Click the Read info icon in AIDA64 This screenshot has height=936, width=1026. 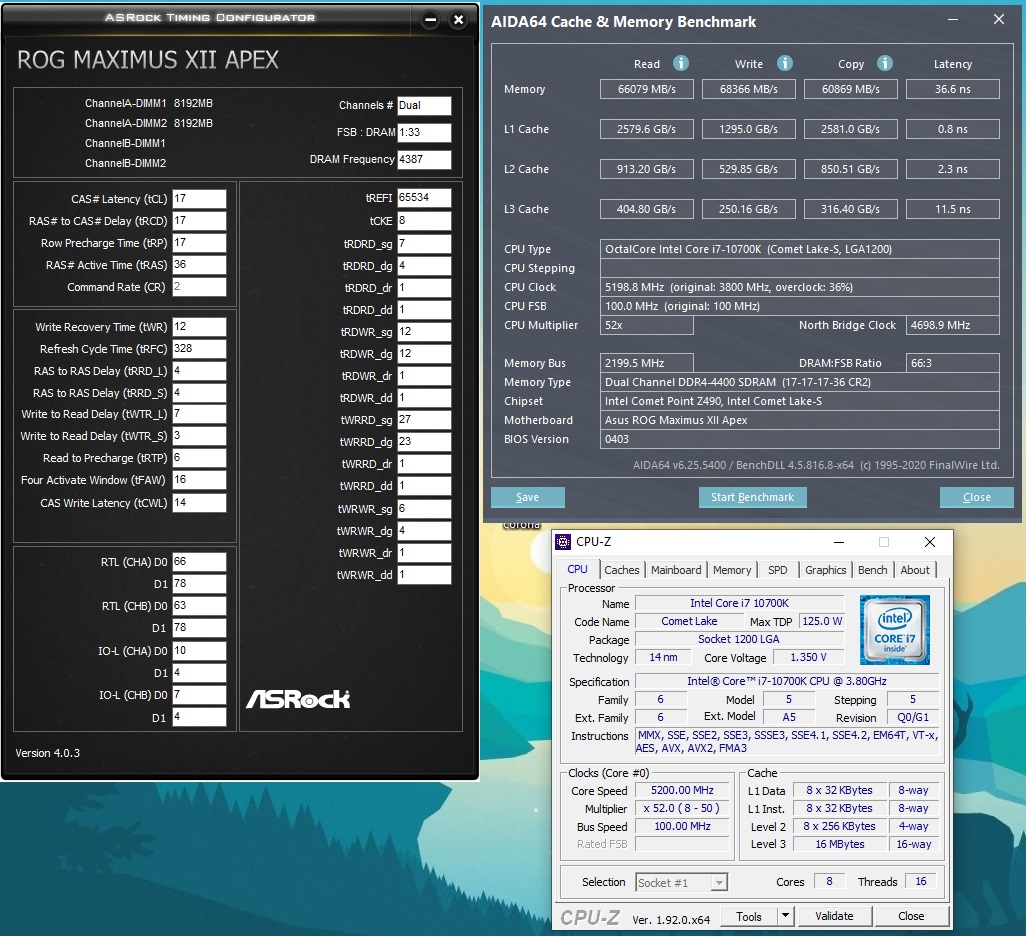[x=681, y=63]
